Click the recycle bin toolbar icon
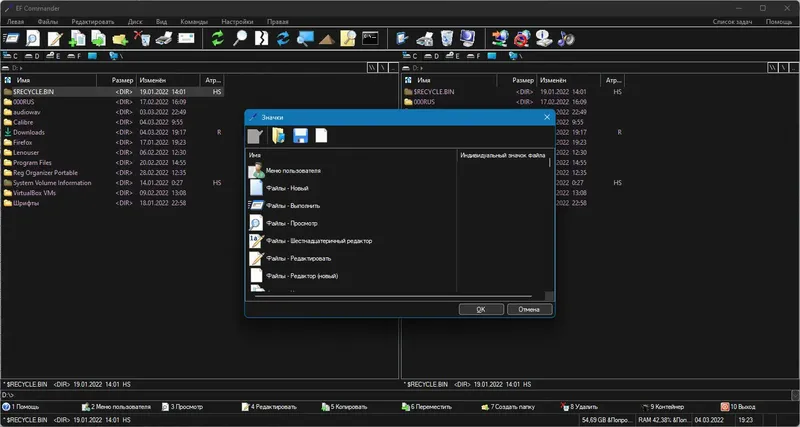The height and width of the screenshot is (427, 800). tap(446, 38)
